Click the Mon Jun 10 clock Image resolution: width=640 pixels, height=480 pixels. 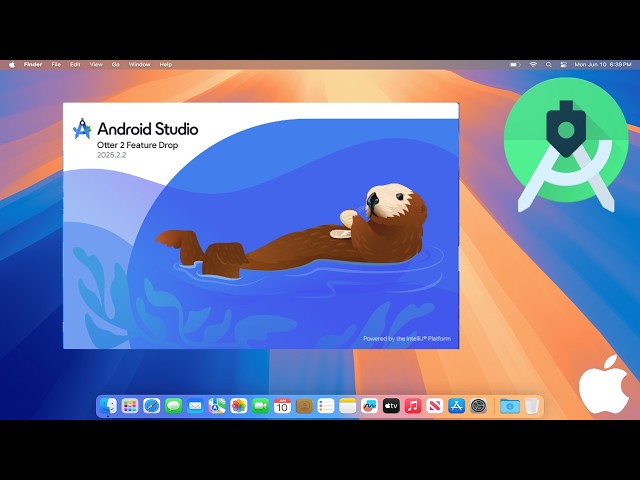[603, 64]
